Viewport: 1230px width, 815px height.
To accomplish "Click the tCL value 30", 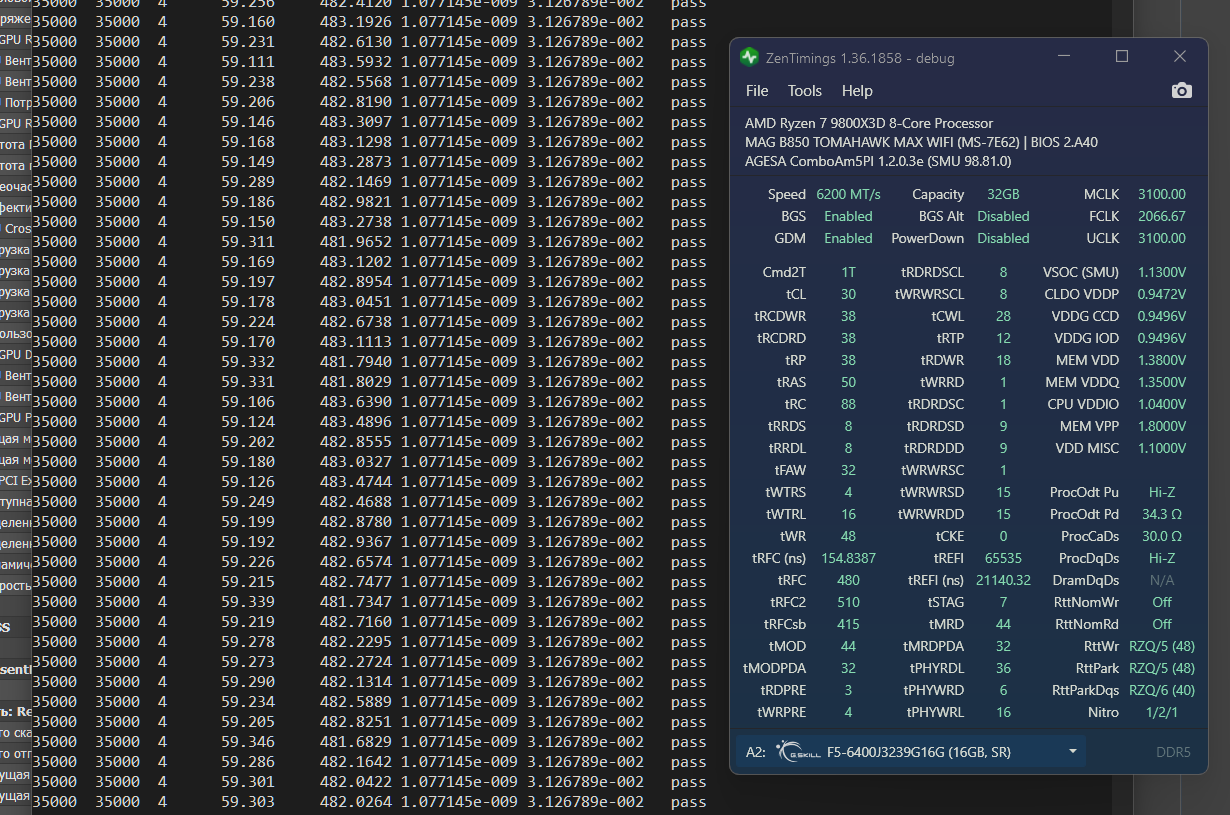I will [848, 295].
